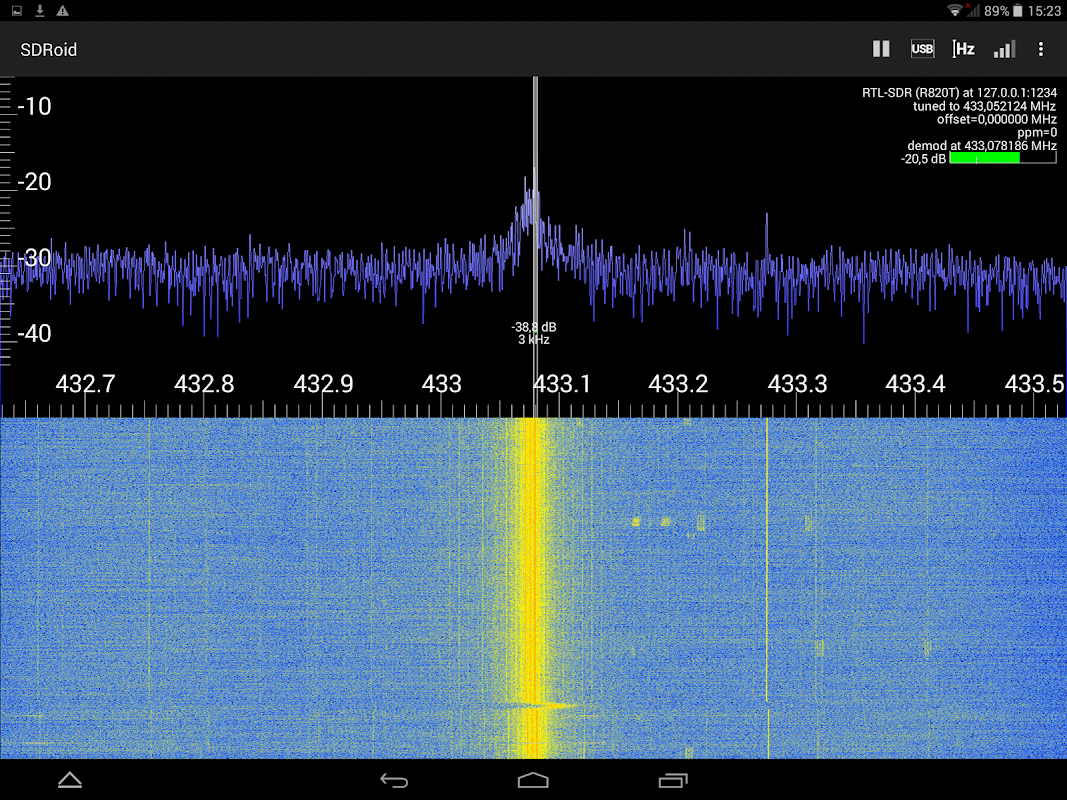Screen dimensions: 1067x800
Task: Tap the strong yellow band in waterfall
Action: [x=531, y=588]
